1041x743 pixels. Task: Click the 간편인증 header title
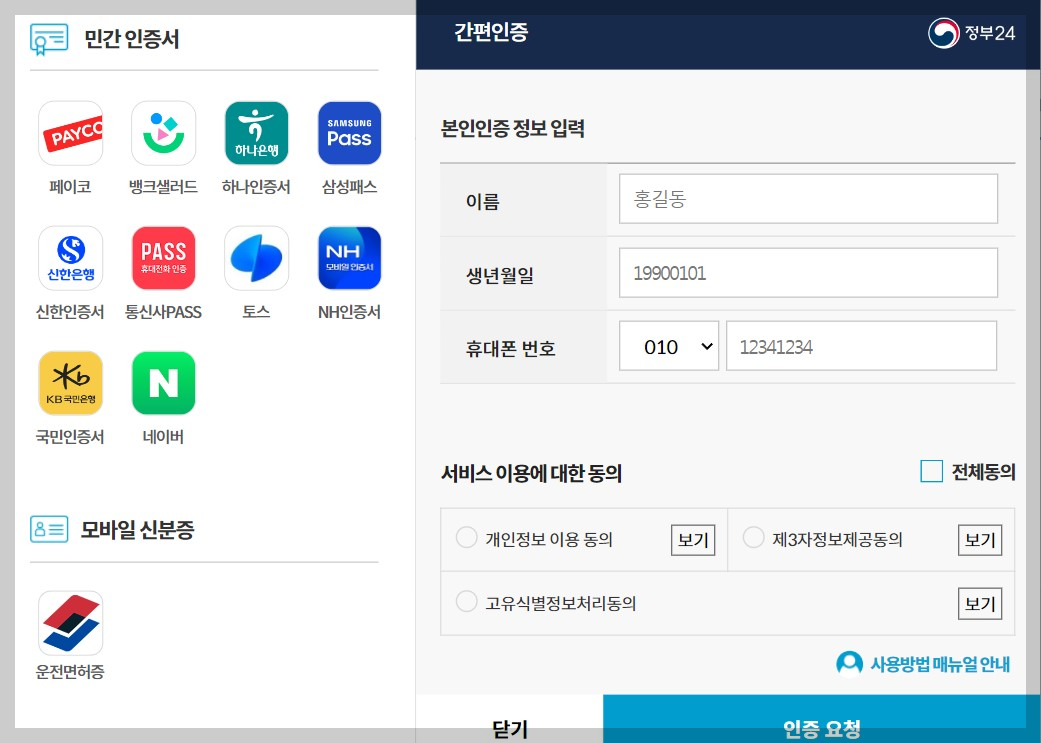491,33
